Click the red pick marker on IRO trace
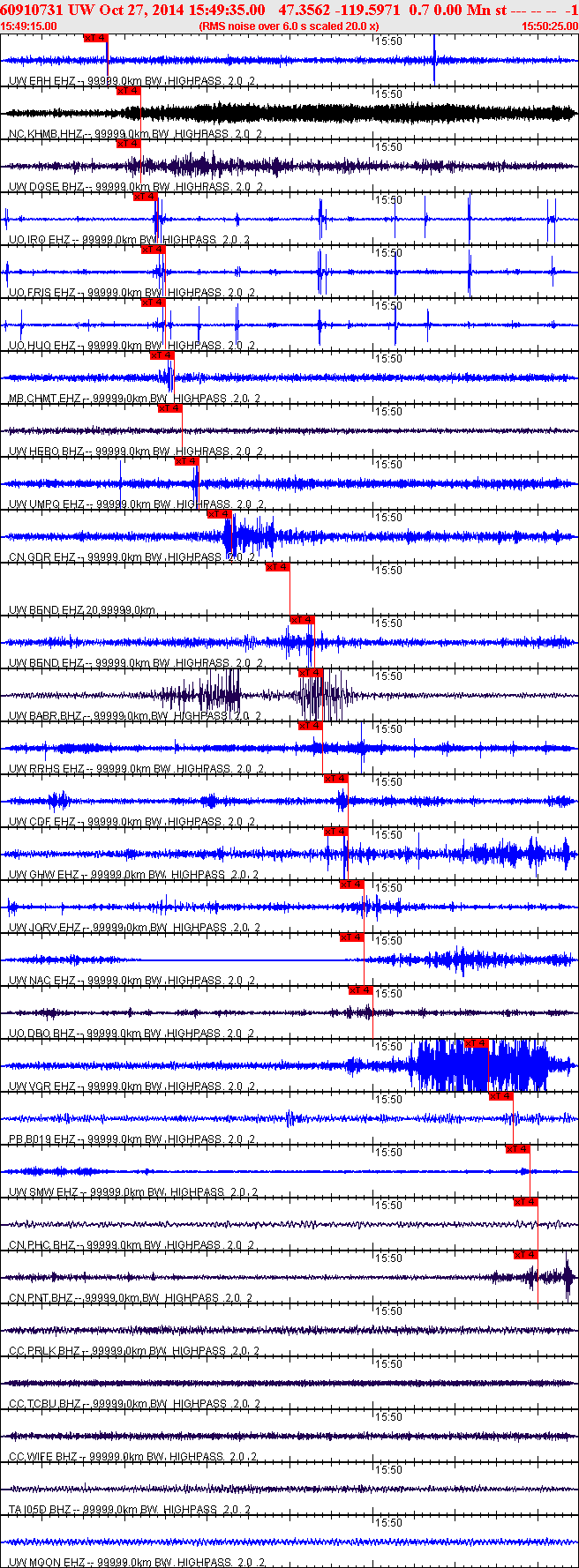Image resolution: width=579 pixels, height=1568 pixels. pyautogui.click(x=145, y=197)
